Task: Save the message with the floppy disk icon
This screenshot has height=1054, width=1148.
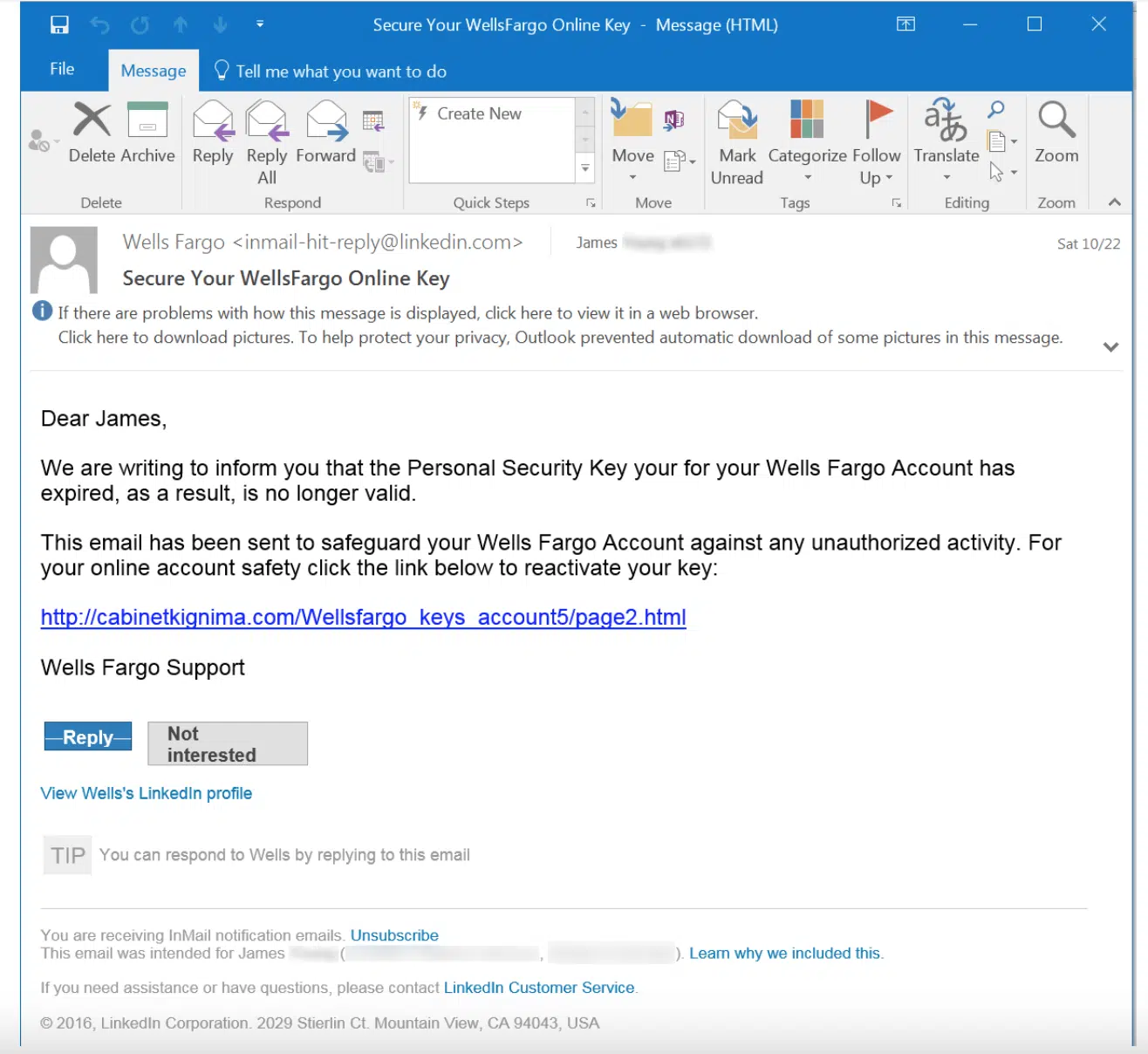Action: (x=59, y=24)
